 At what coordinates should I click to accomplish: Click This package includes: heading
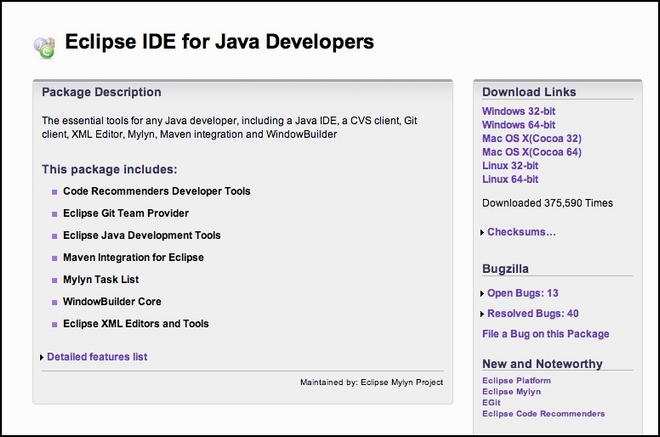click(x=109, y=169)
